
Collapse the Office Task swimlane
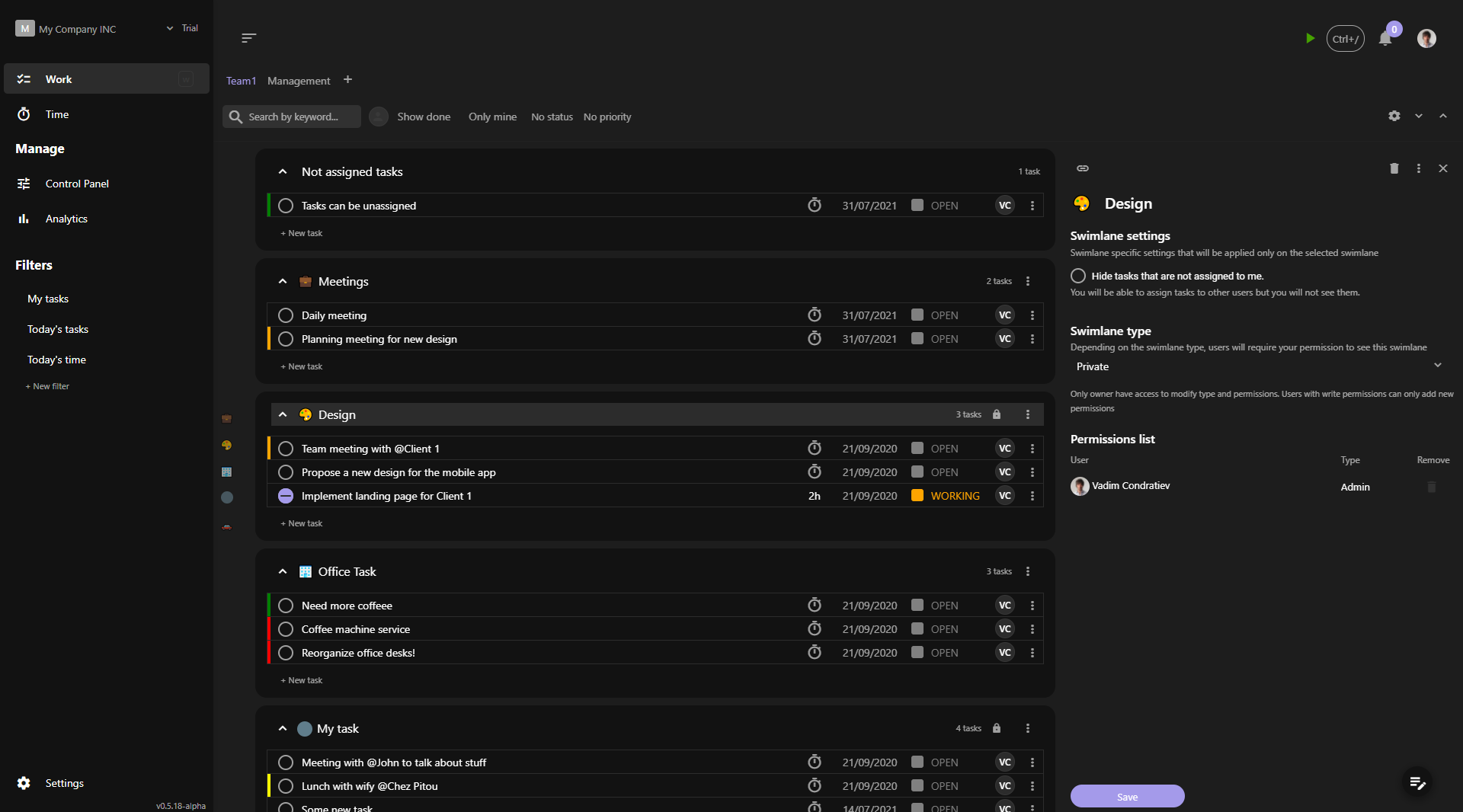[283, 571]
